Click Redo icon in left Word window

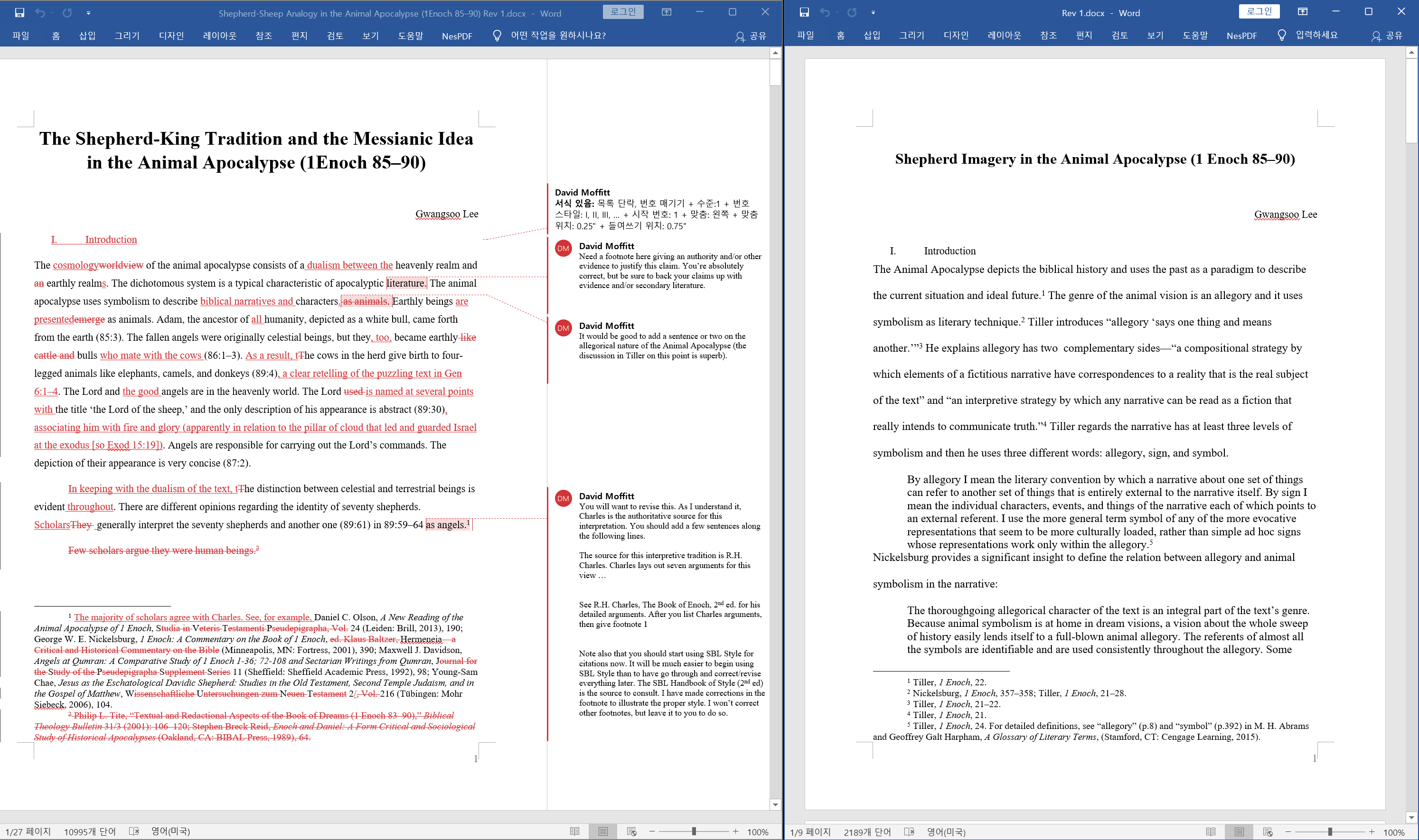click(x=67, y=12)
